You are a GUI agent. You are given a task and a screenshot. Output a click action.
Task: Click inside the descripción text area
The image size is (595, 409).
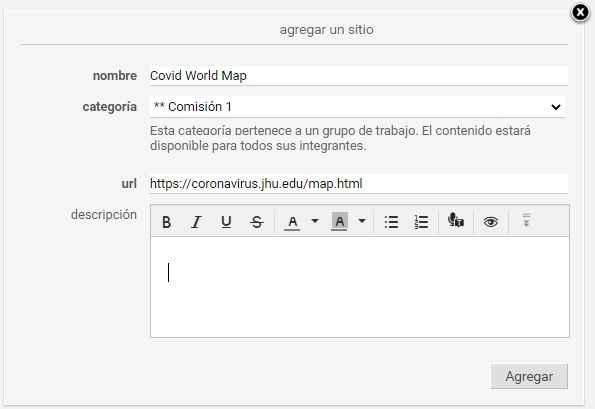[x=360, y=287]
